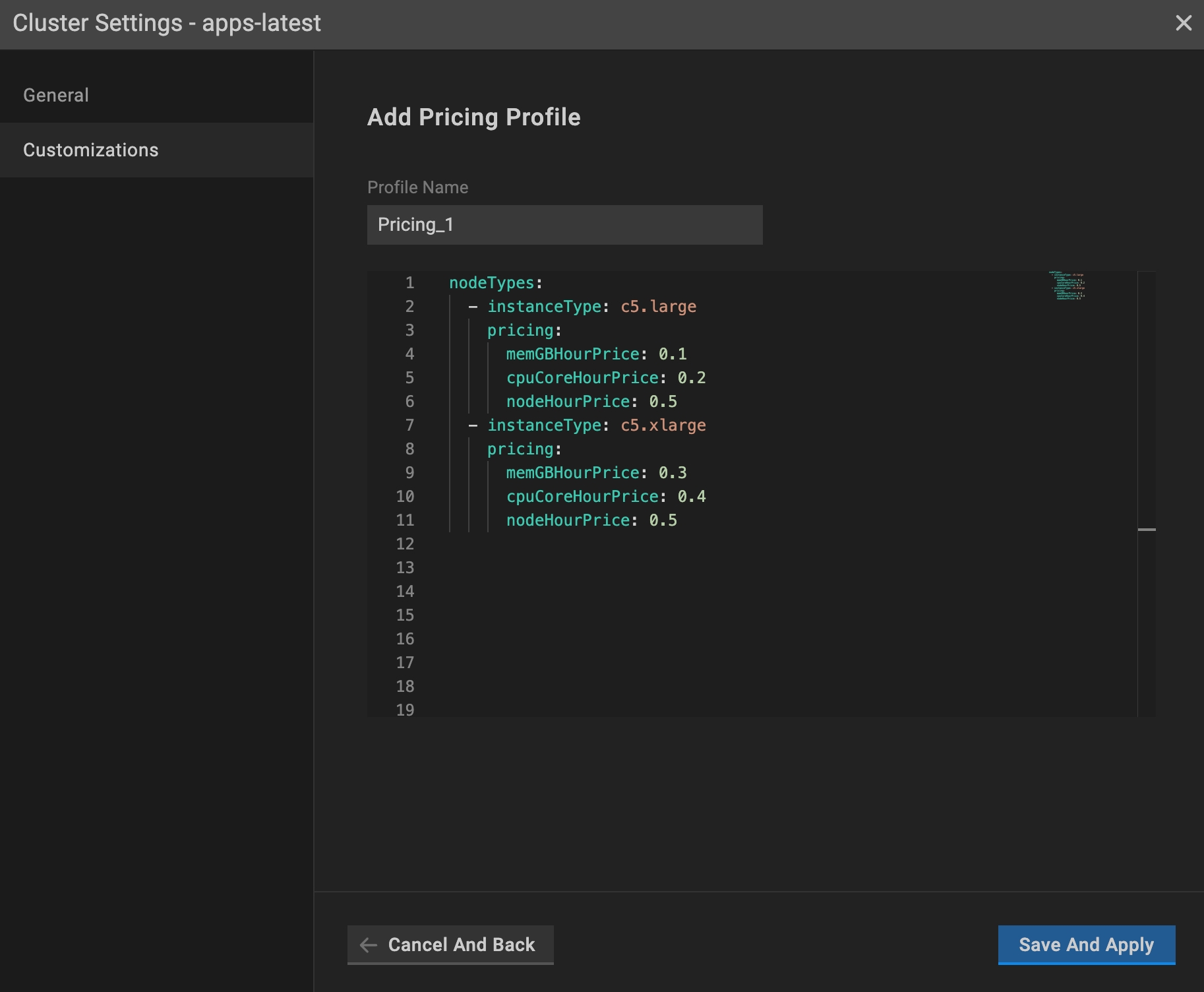Open the General settings tab
The height and width of the screenshot is (992, 1204).
(x=56, y=95)
